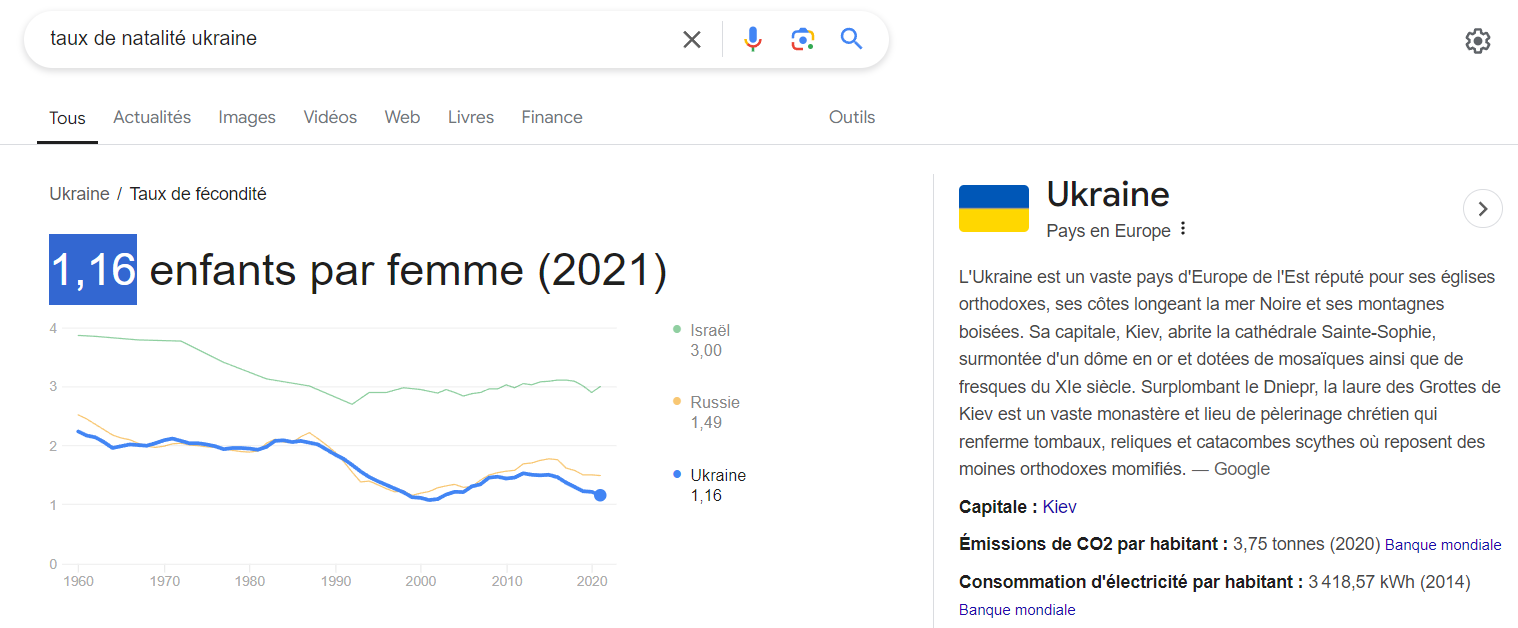Open Google Lens image search icon

[x=802, y=39]
